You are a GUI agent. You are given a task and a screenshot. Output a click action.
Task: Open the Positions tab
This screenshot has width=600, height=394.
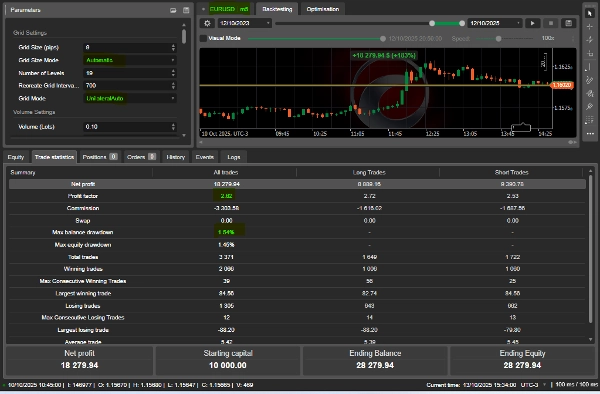(100, 157)
